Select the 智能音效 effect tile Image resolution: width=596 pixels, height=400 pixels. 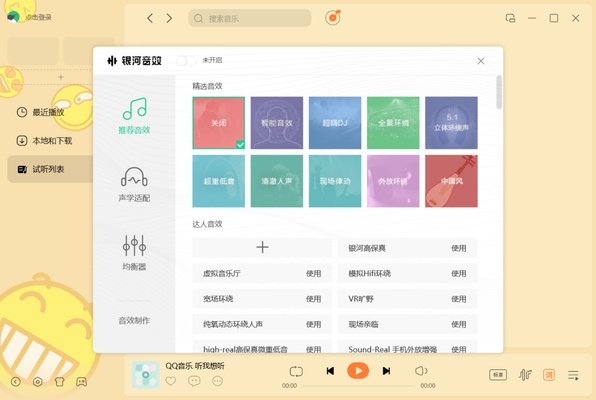(277, 123)
